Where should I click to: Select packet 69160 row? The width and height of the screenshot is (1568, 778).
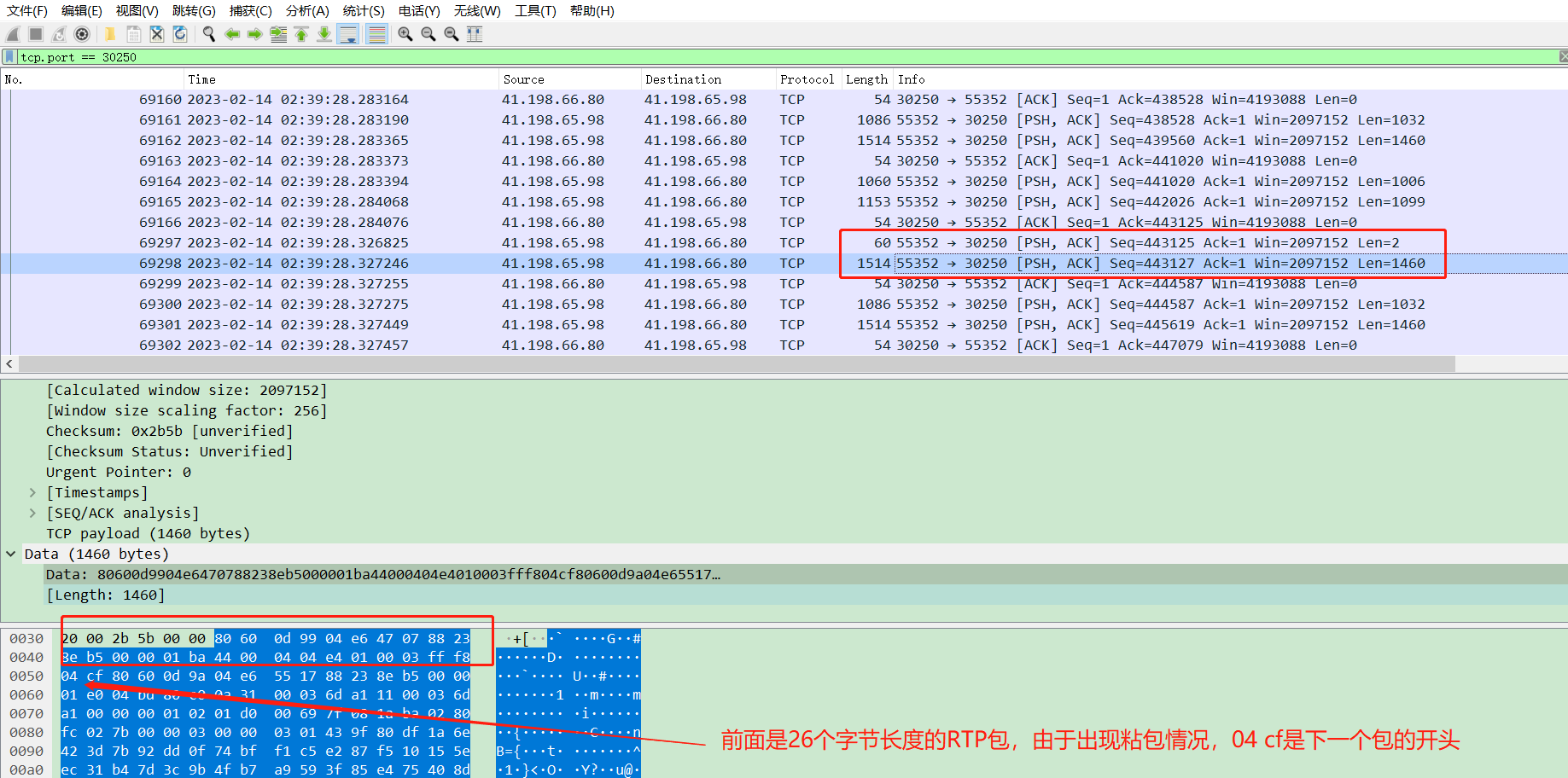click(784, 100)
